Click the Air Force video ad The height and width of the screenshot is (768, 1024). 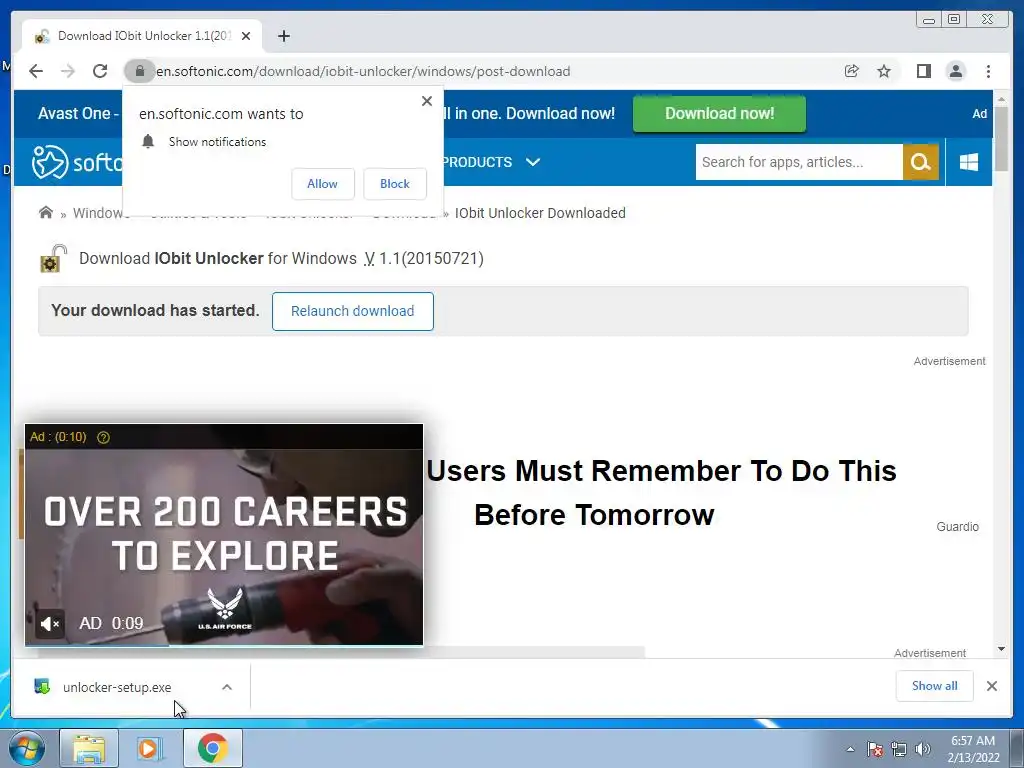click(224, 534)
